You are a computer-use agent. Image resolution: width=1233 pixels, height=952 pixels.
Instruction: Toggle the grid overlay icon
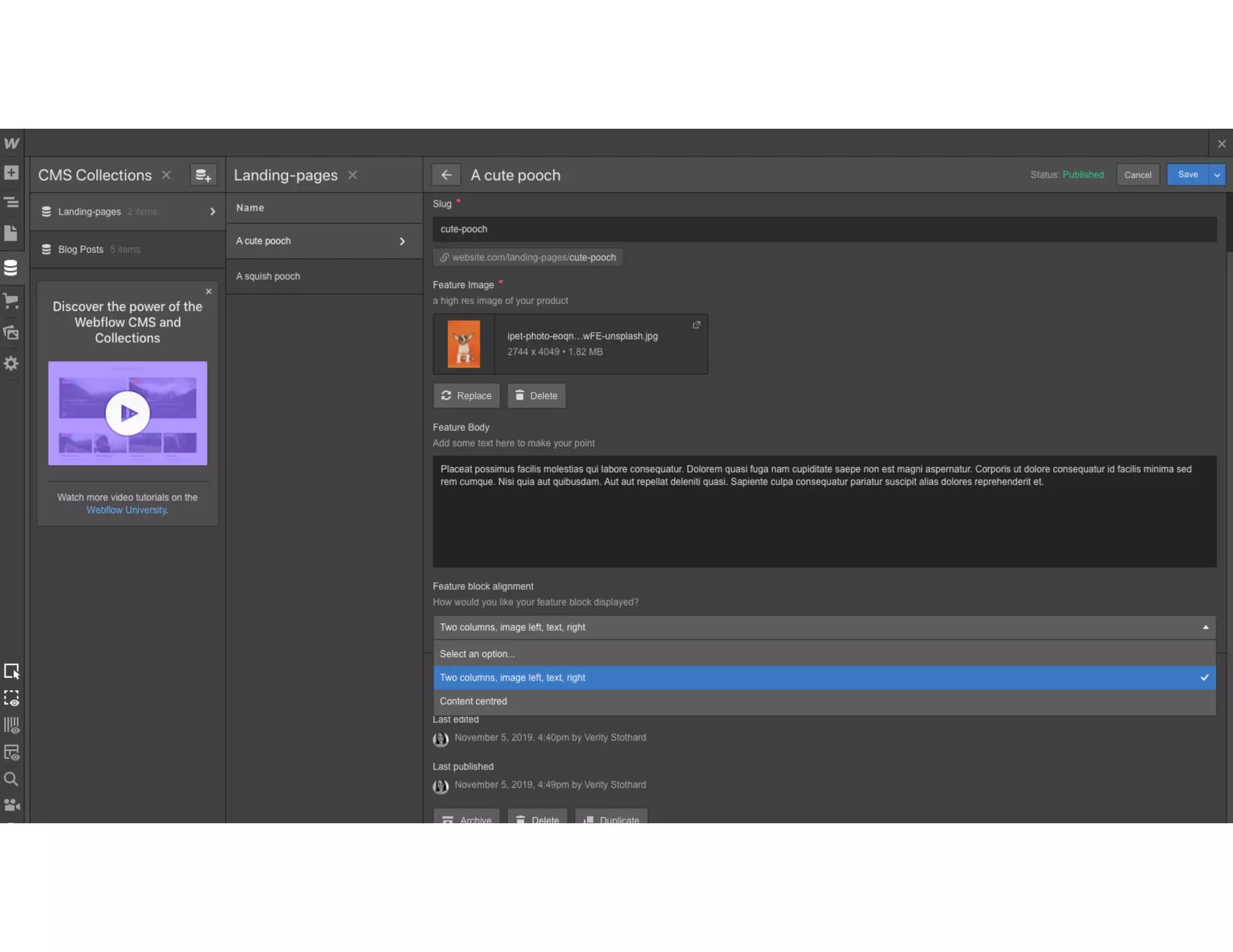(11, 725)
